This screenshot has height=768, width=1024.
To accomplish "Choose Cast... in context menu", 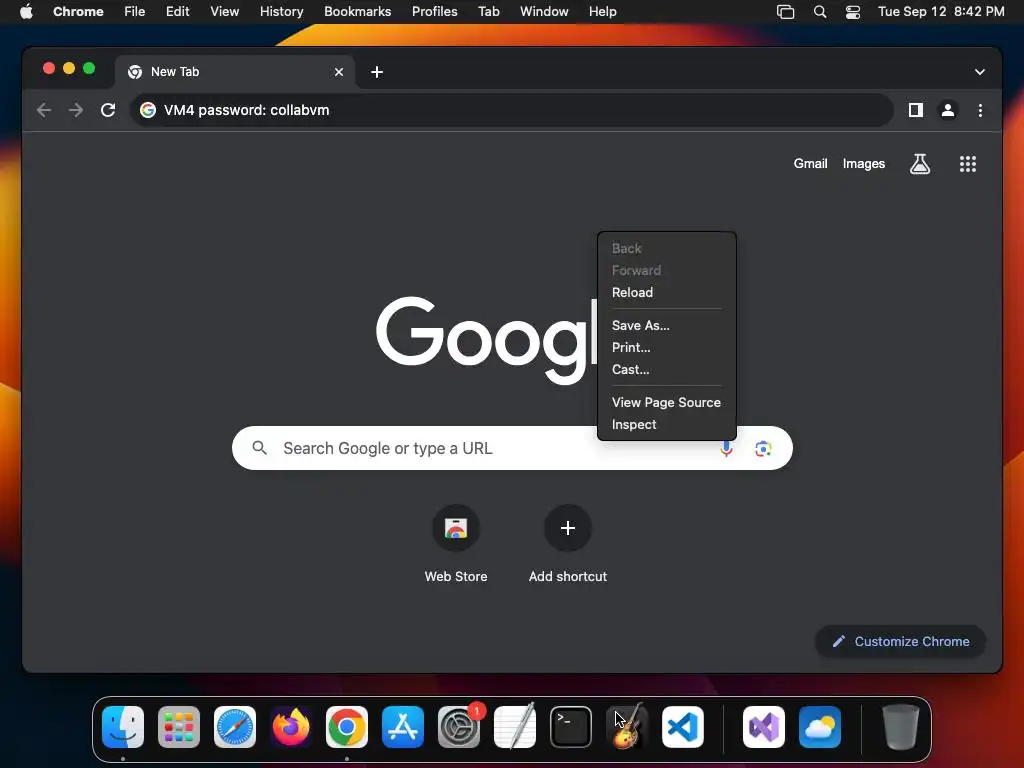I will (667, 370).
